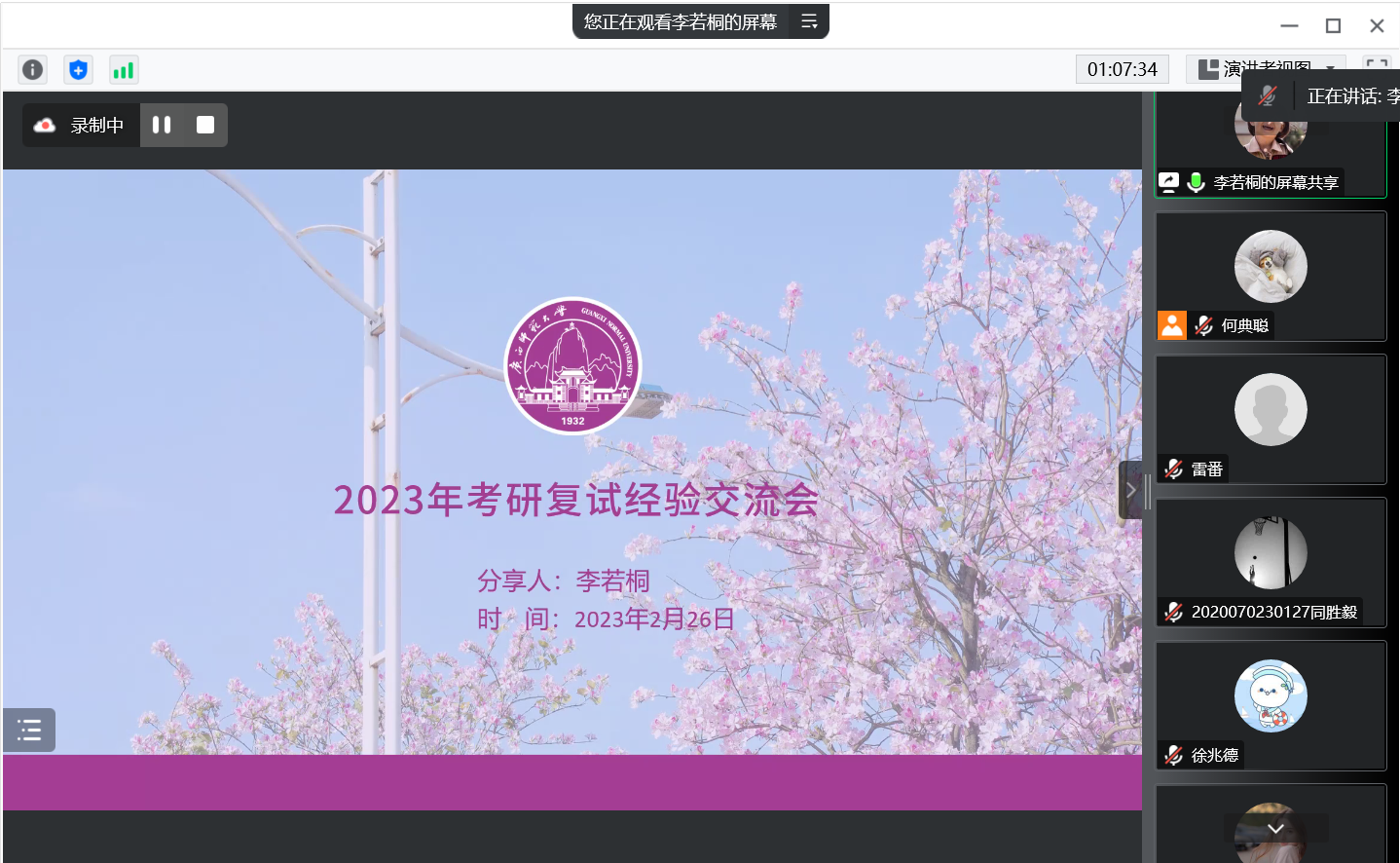Check the green network signal icon
This screenshot has width=1400, height=863.
(124, 70)
